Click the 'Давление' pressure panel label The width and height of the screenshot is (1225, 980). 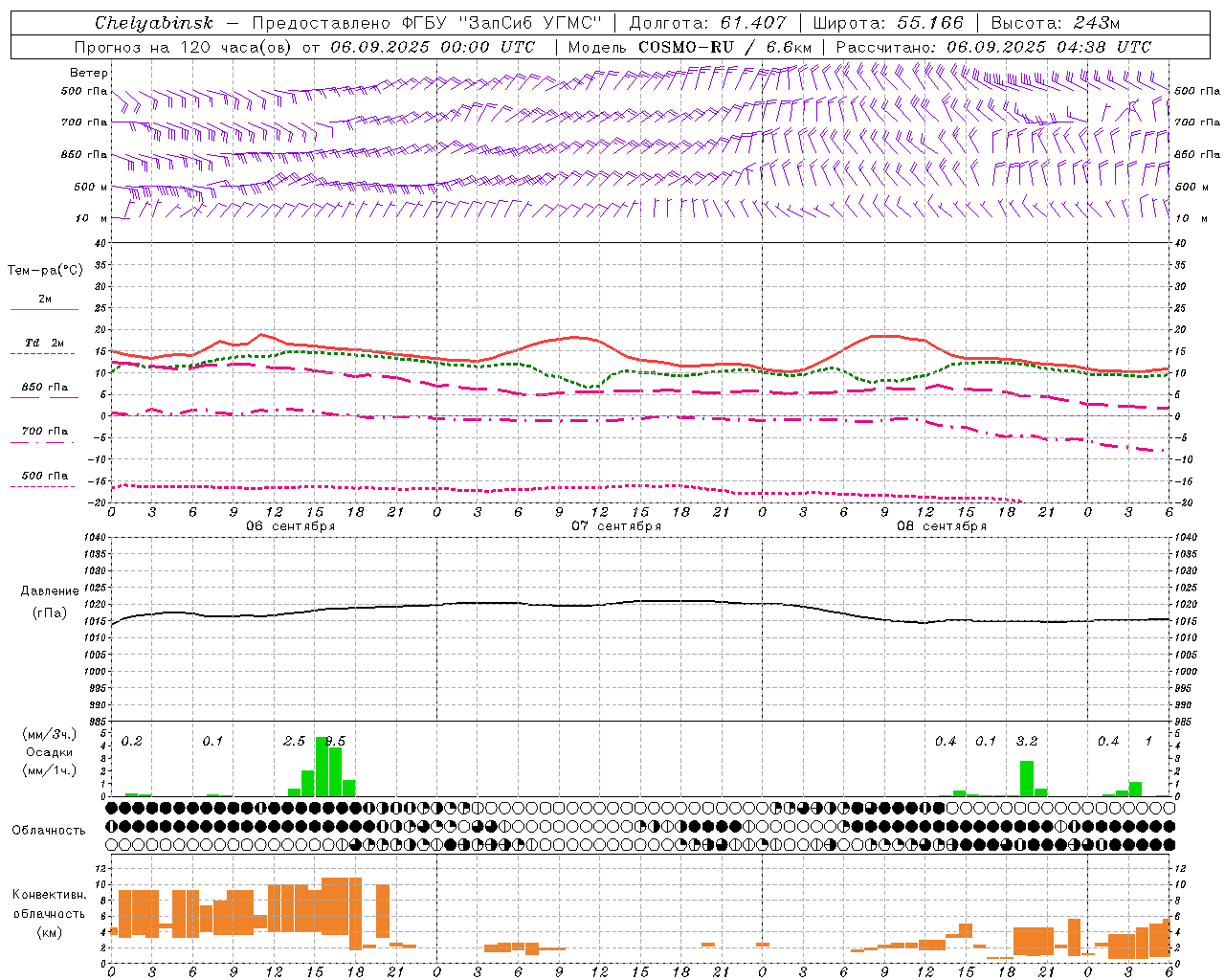coord(50,591)
